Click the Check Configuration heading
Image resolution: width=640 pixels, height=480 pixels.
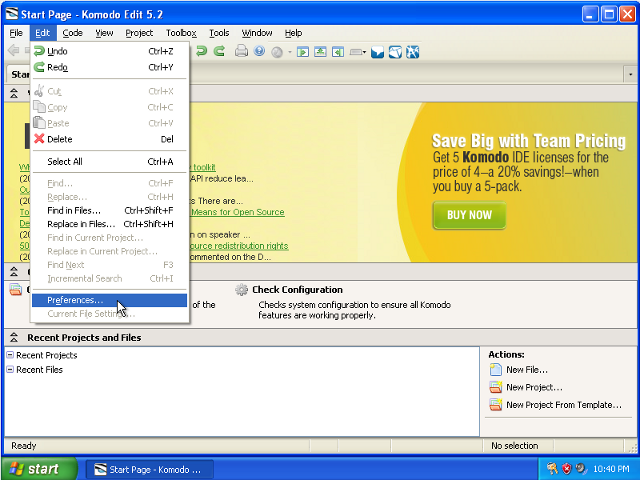[x=298, y=290]
